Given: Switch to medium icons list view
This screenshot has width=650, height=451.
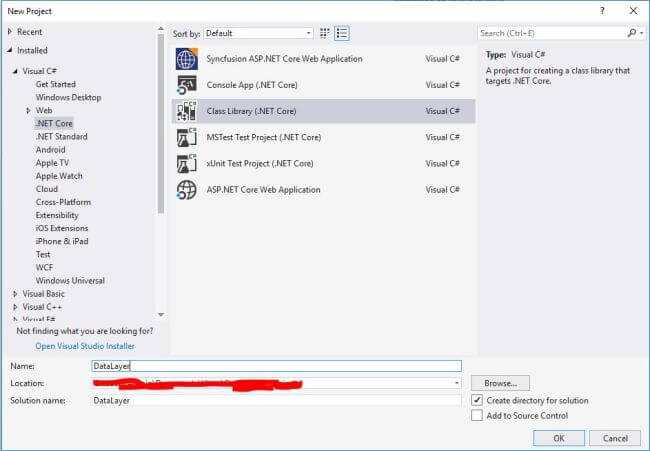Looking at the screenshot, I should [x=342, y=33].
